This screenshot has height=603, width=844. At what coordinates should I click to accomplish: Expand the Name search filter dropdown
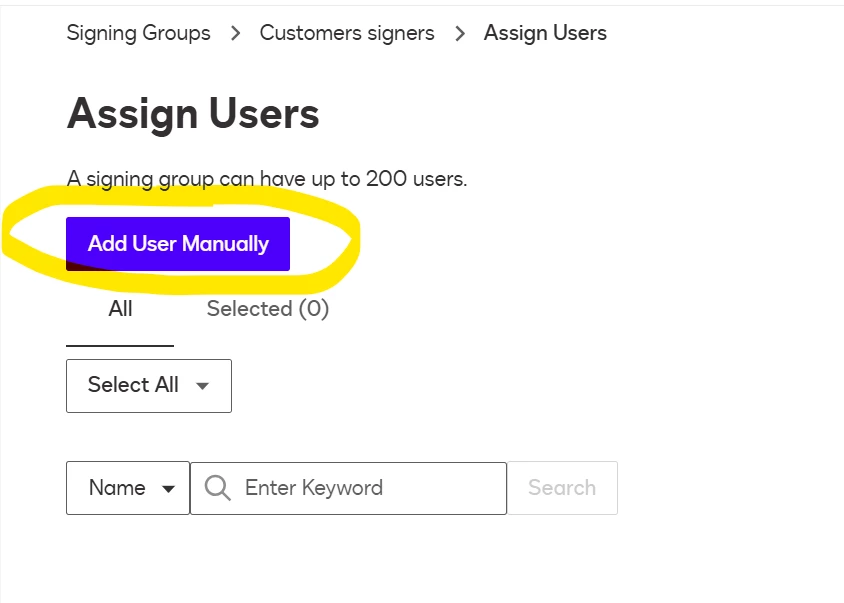tap(128, 488)
